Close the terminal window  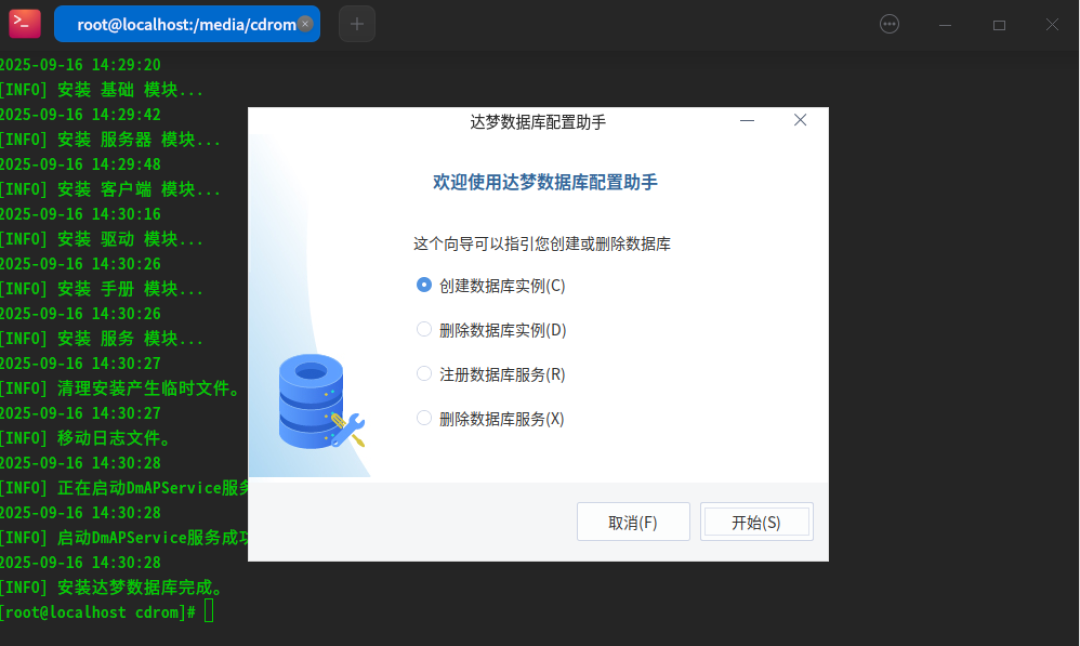pyautogui.click(x=1052, y=25)
